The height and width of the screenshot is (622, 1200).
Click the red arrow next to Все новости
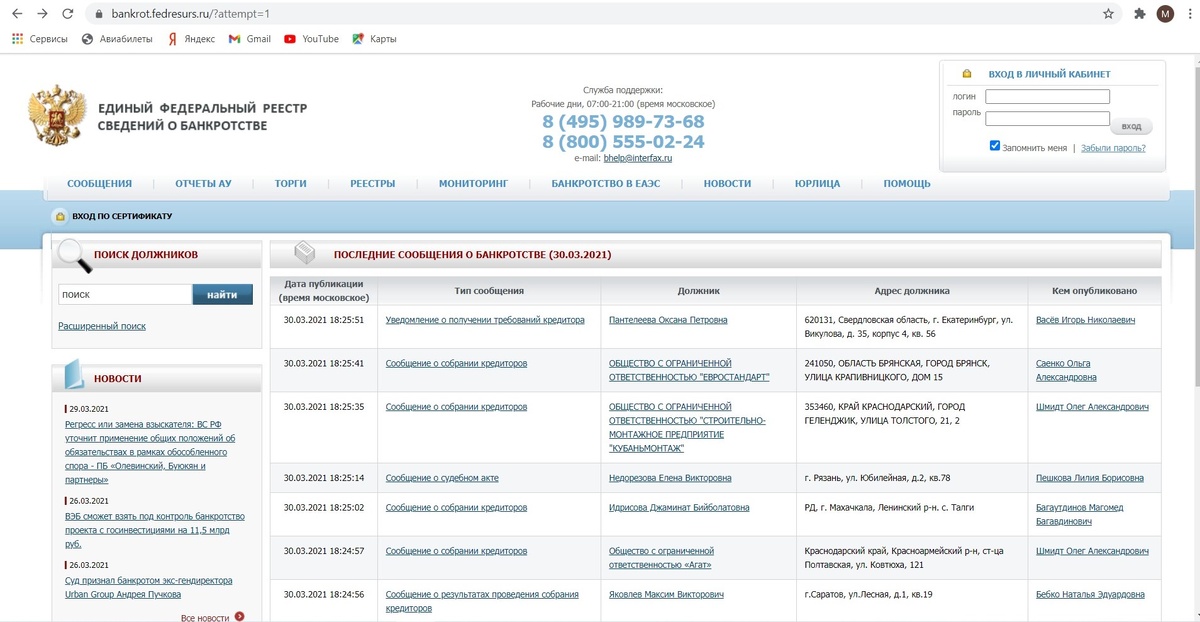239,617
